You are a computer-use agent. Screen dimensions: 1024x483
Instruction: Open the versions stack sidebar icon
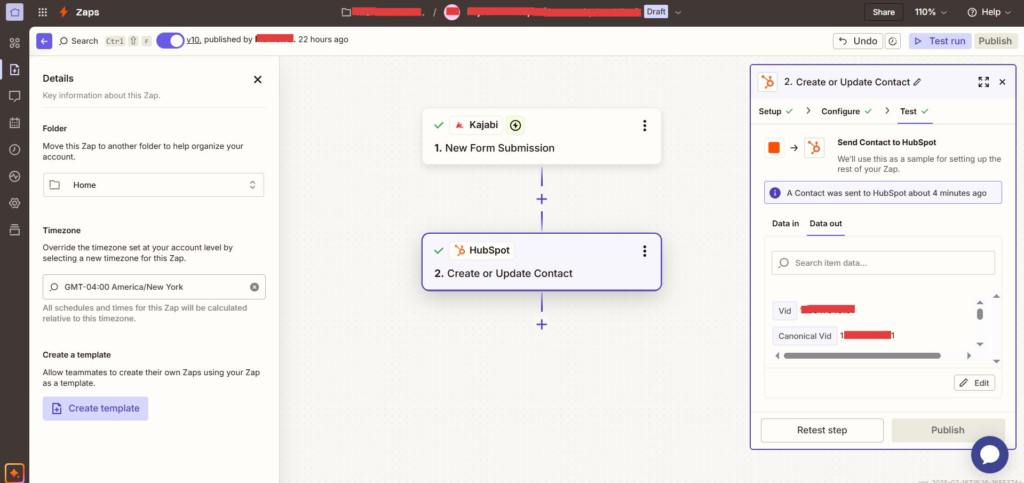click(14, 230)
